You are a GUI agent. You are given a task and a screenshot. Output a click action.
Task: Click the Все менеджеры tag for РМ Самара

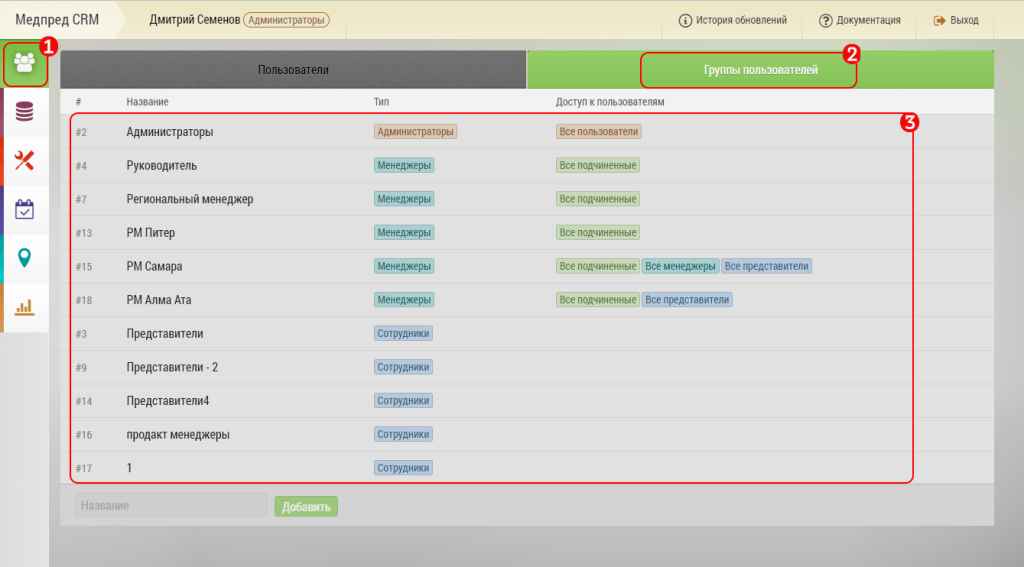point(680,266)
